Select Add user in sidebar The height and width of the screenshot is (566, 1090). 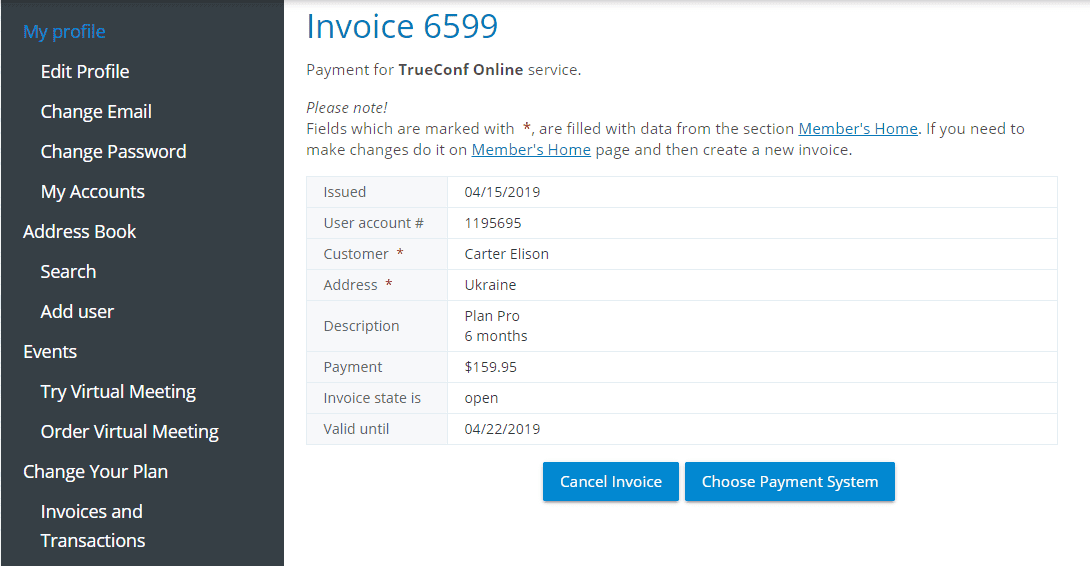(76, 312)
